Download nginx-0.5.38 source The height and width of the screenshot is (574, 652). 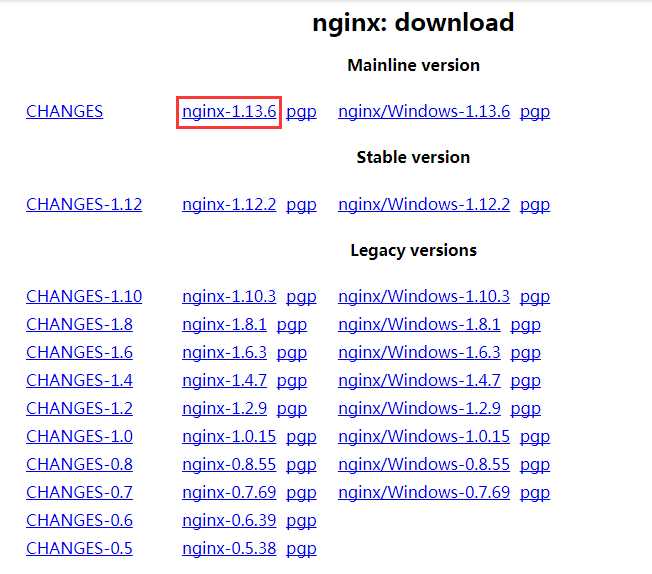pyautogui.click(x=229, y=548)
